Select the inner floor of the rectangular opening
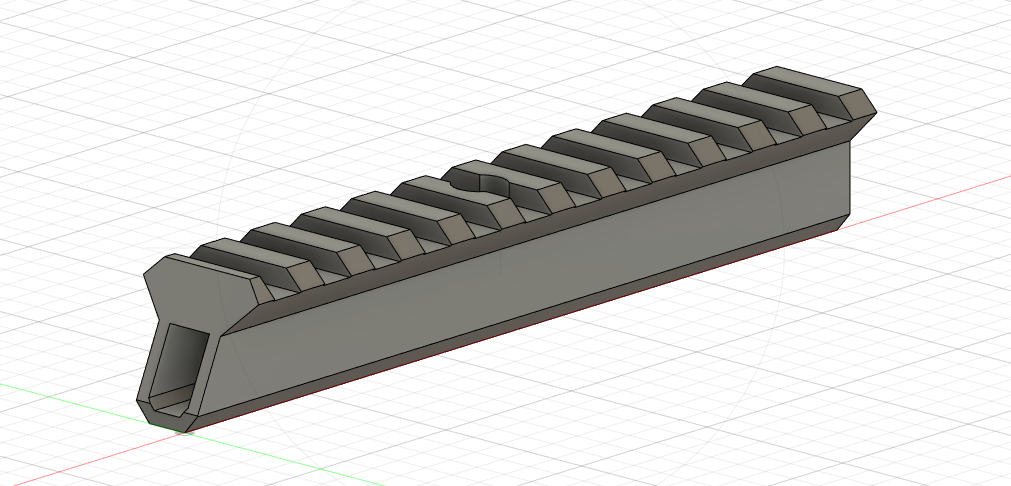1011x486 pixels. [172, 405]
